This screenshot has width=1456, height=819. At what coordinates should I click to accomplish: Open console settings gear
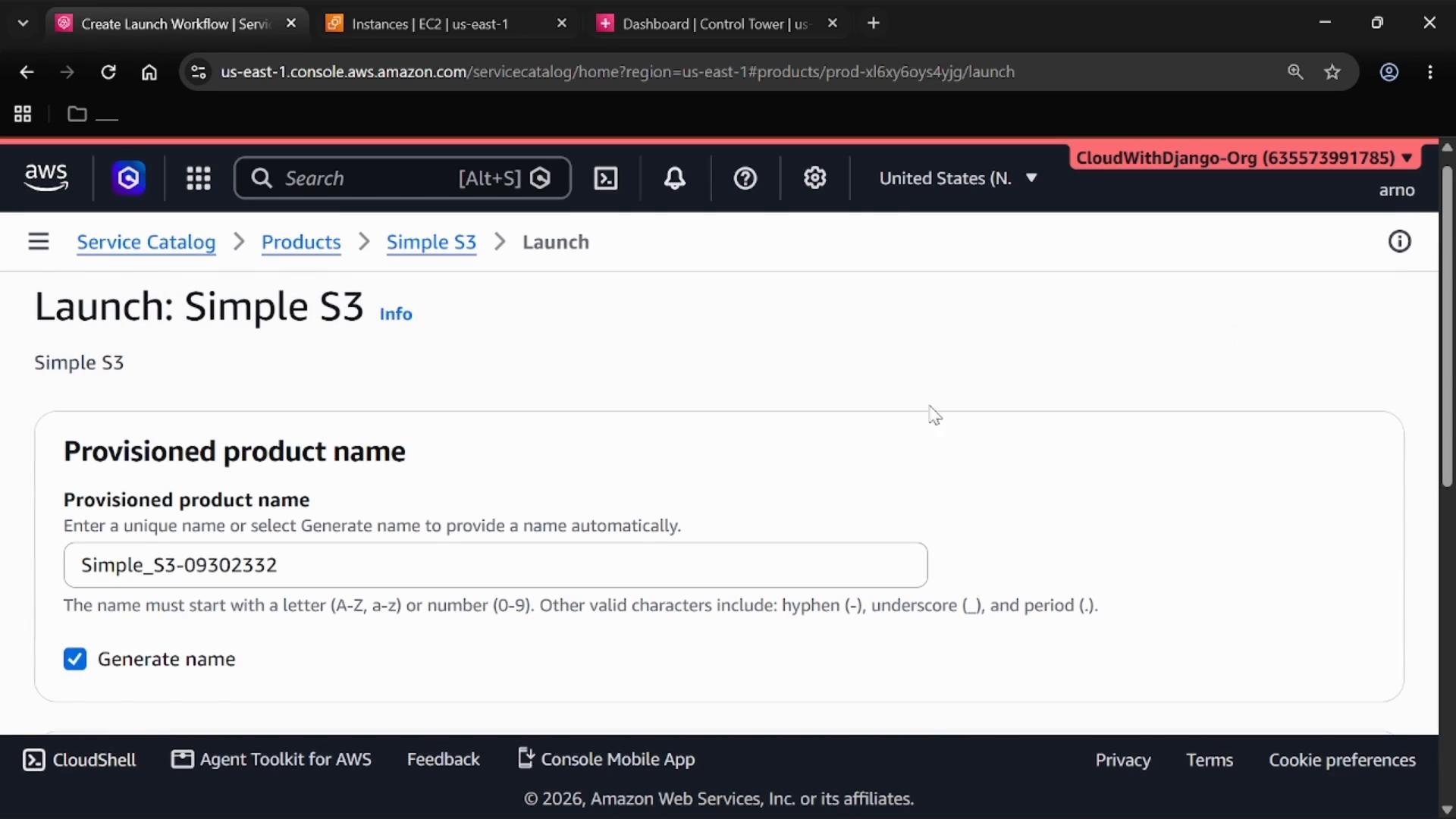pyautogui.click(x=815, y=178)
